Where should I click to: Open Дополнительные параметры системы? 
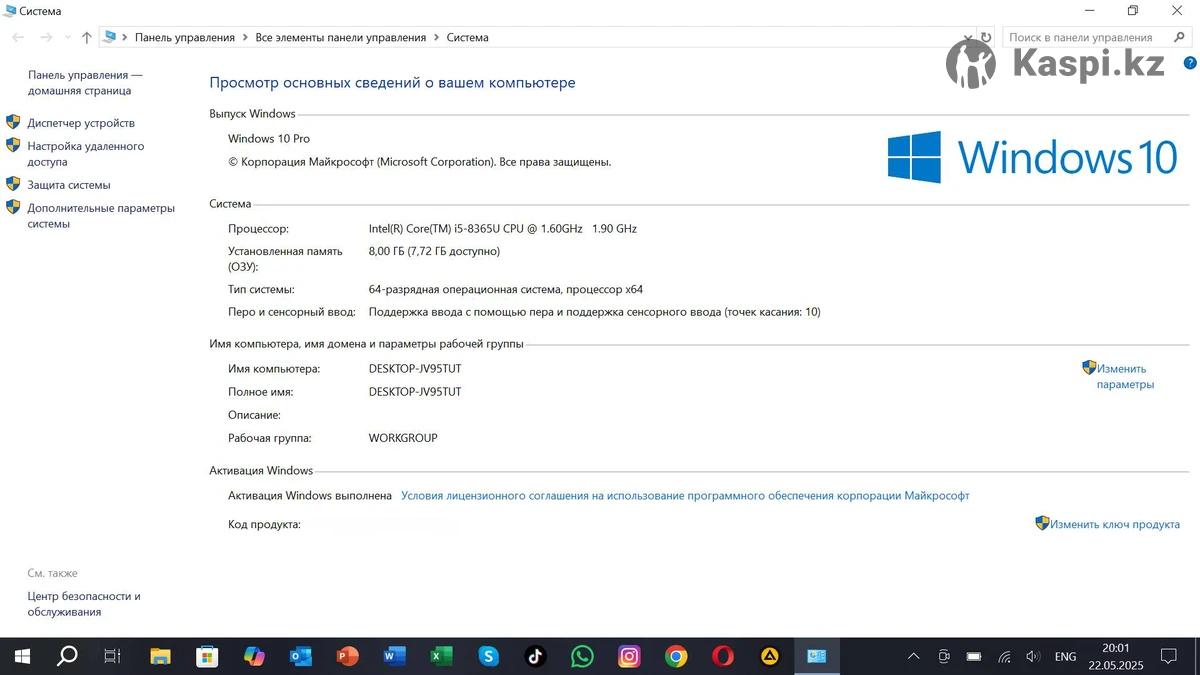point(101,216)
